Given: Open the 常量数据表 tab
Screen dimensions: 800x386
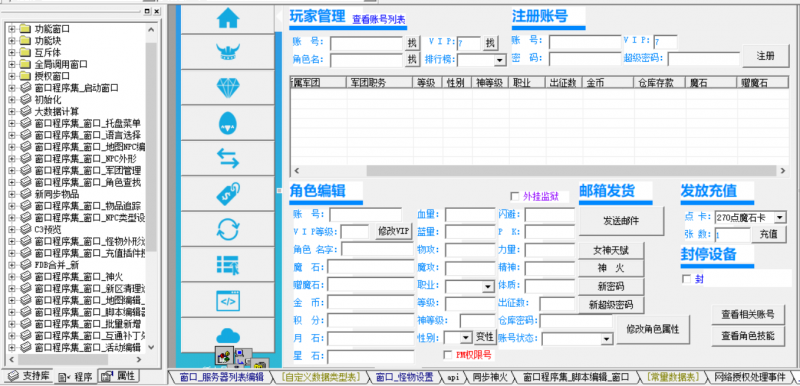Looking at the screenshot, I should point(673,377).
